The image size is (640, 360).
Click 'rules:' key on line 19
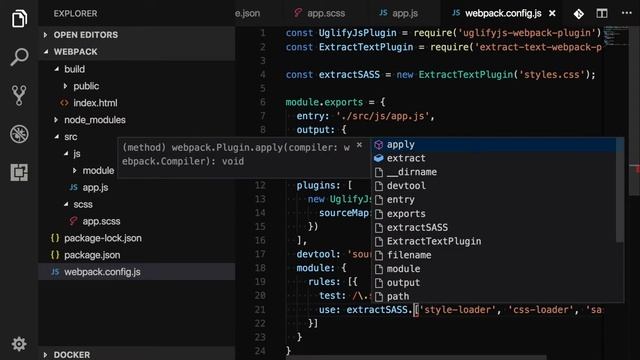pos(324,282)
